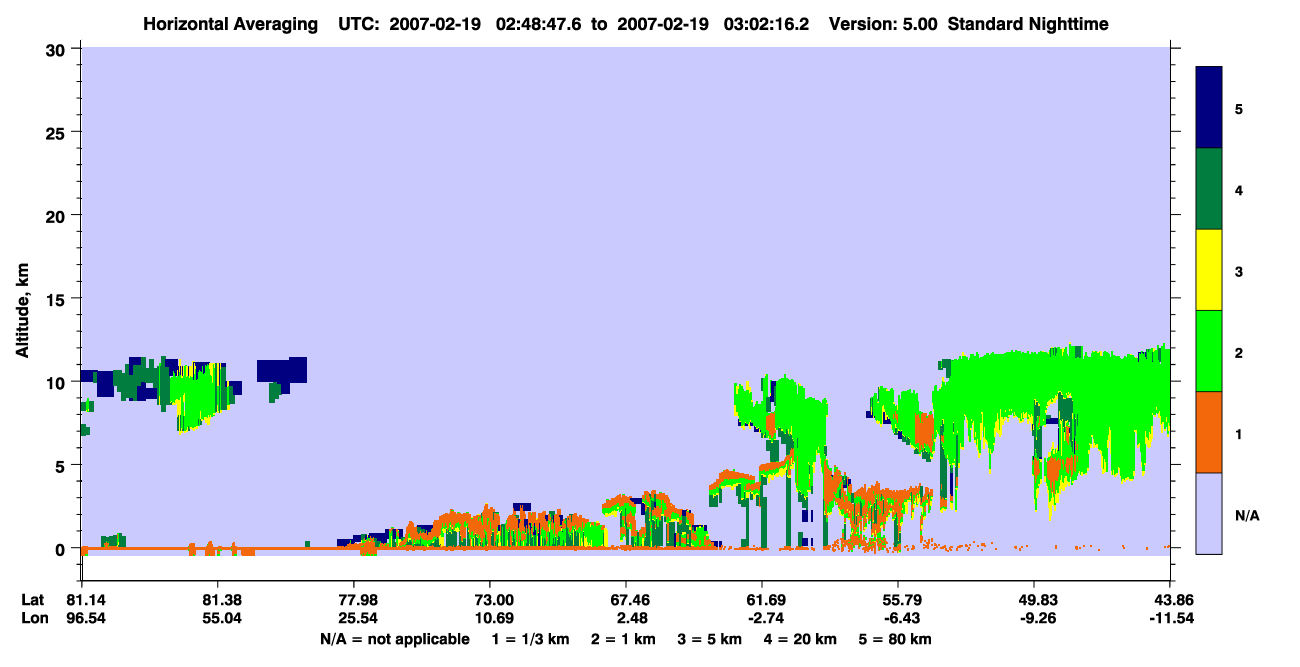The width and height of the screenshot is (1300, 667).
Task: Click the 25 altitude tick label
Action: click(x=58, y=132)
